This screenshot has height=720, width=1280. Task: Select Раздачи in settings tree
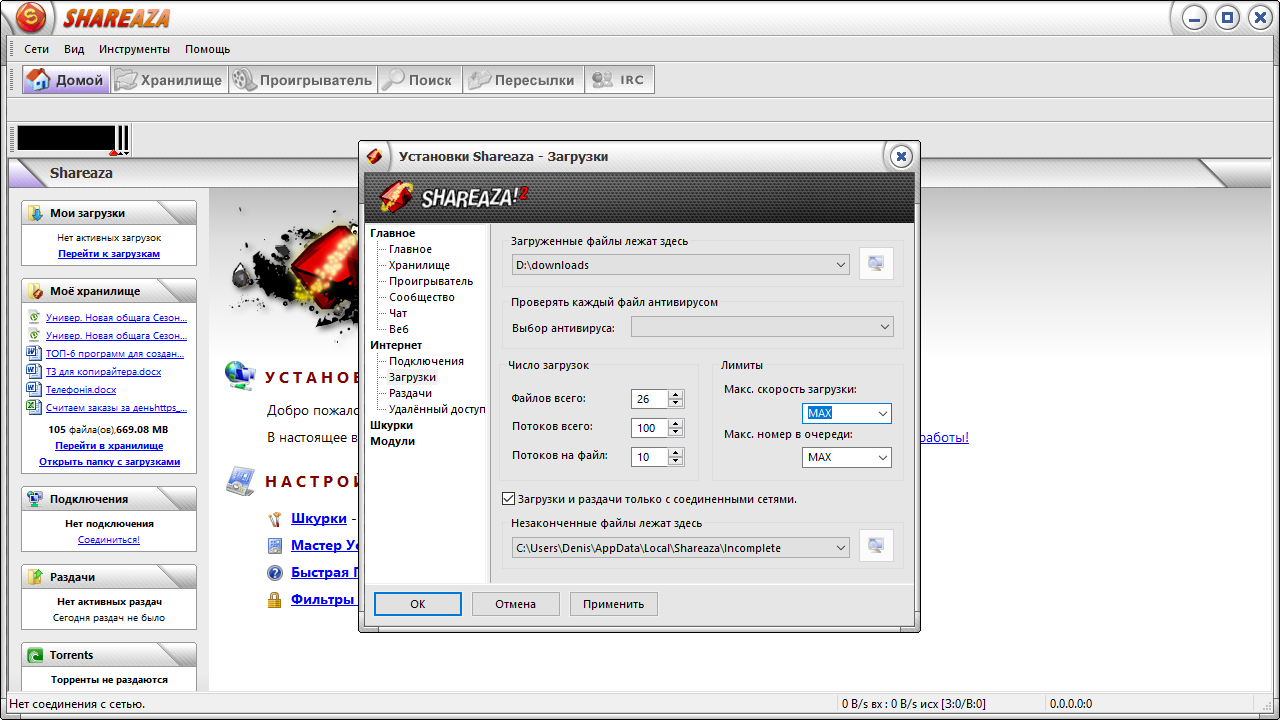pos(410,393)
